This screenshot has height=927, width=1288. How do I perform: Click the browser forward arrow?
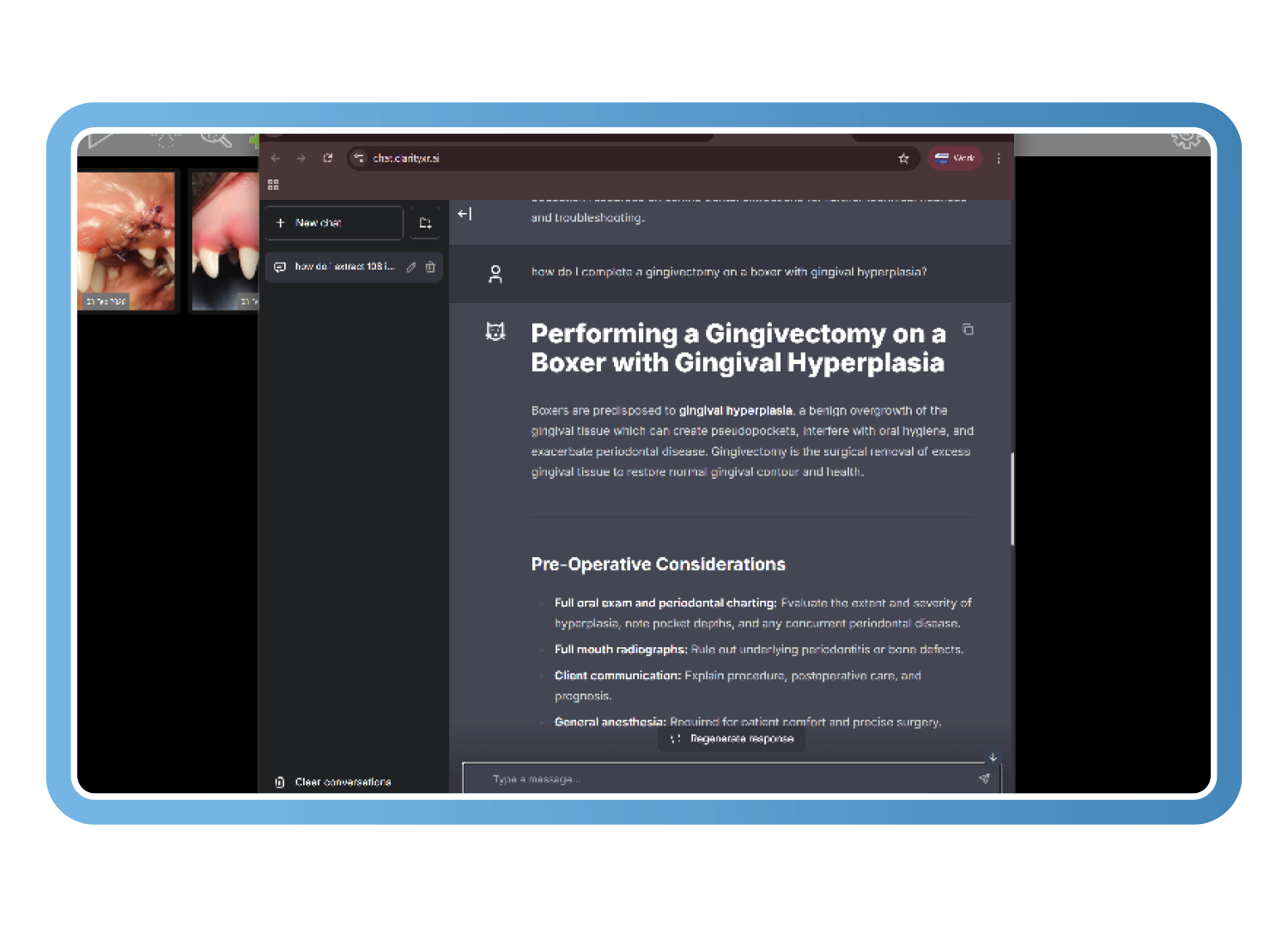pyautogui.click(x=301, y=158)
